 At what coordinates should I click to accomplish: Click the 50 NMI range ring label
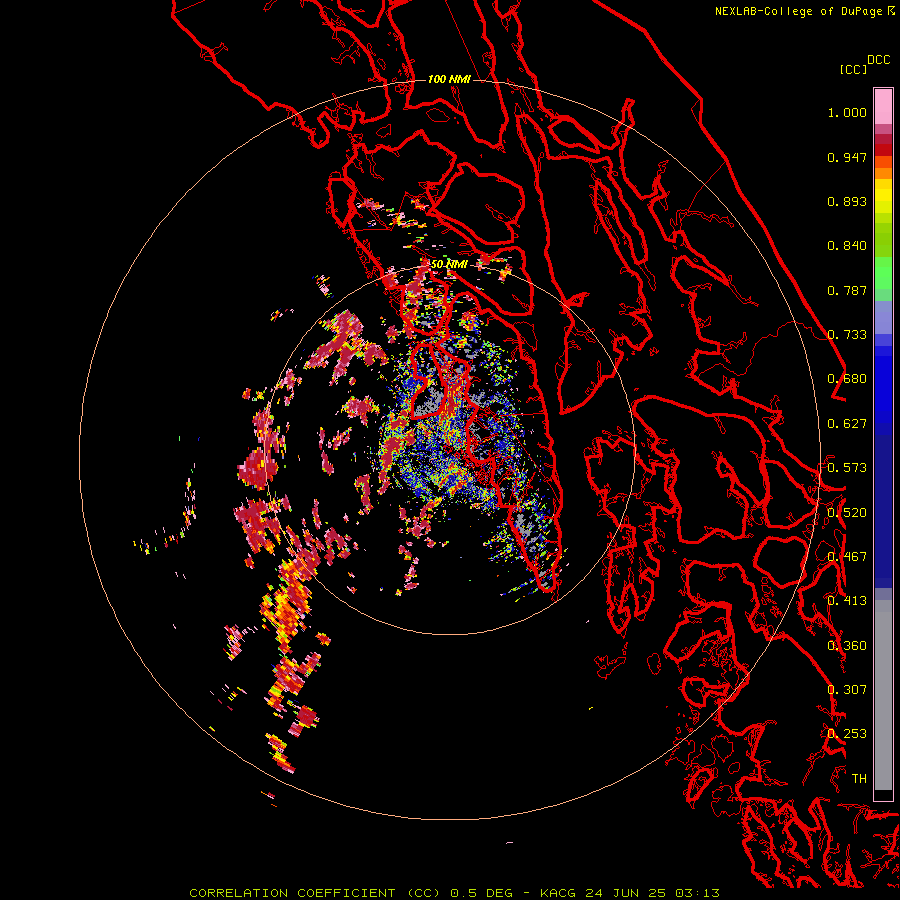click(449, 265)
